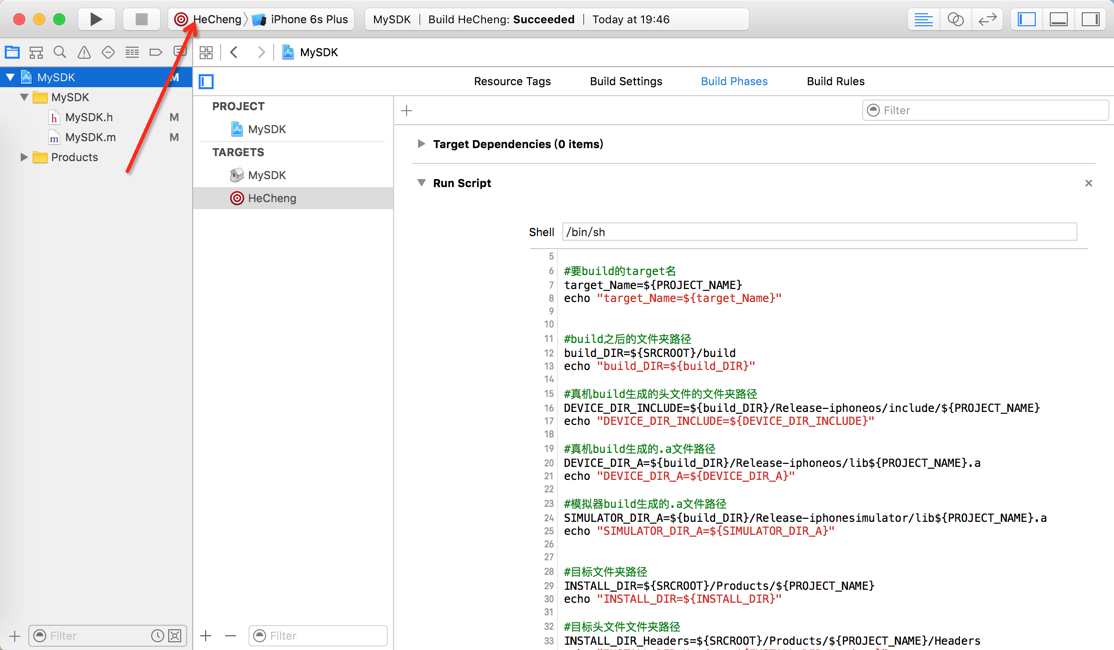Open the project navigator
The image size is (1114, 650).
pos(12,52)
